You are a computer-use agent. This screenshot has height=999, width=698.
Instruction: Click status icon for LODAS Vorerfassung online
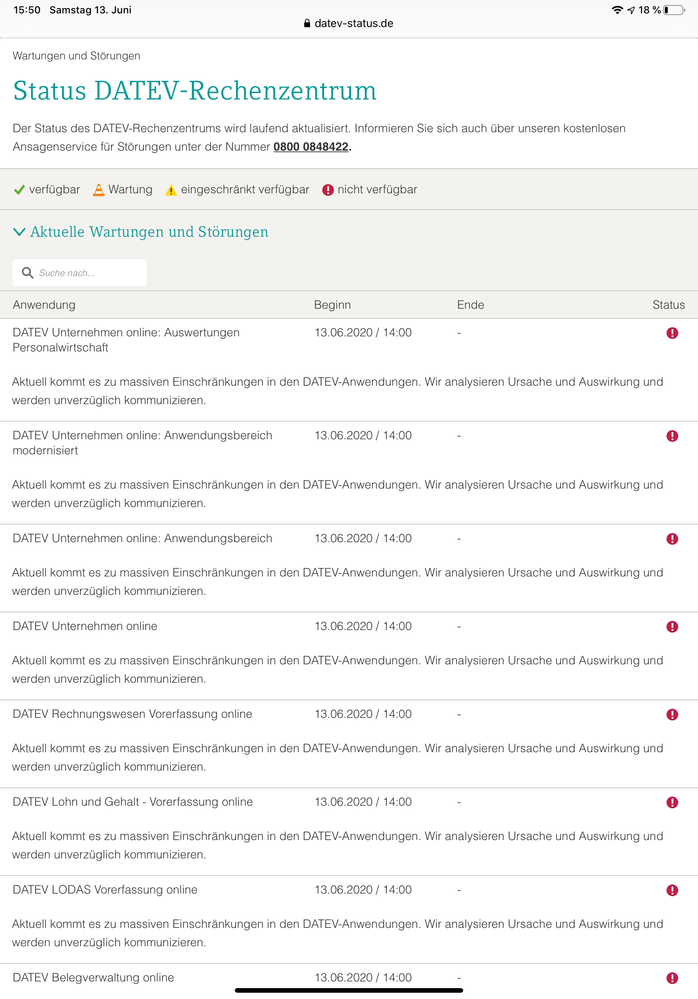672,891
